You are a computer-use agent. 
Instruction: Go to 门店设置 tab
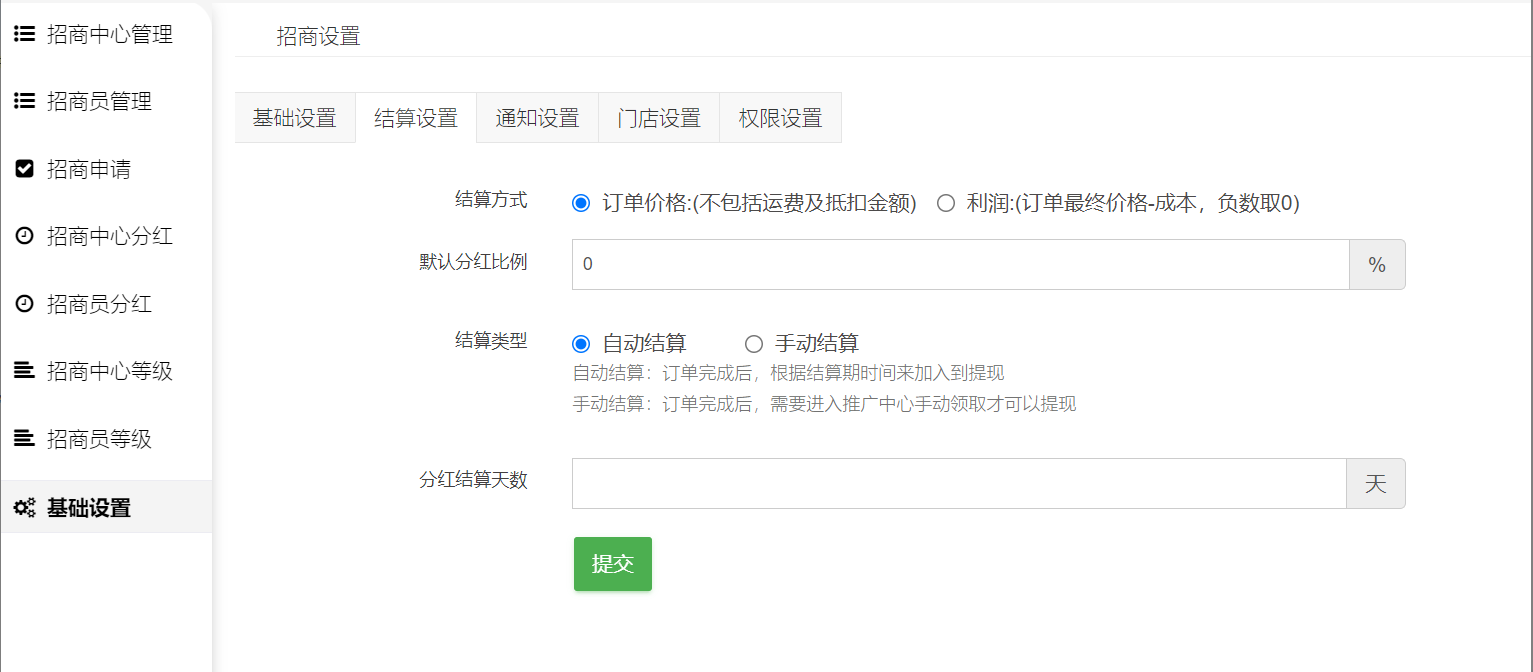[658, 118]
